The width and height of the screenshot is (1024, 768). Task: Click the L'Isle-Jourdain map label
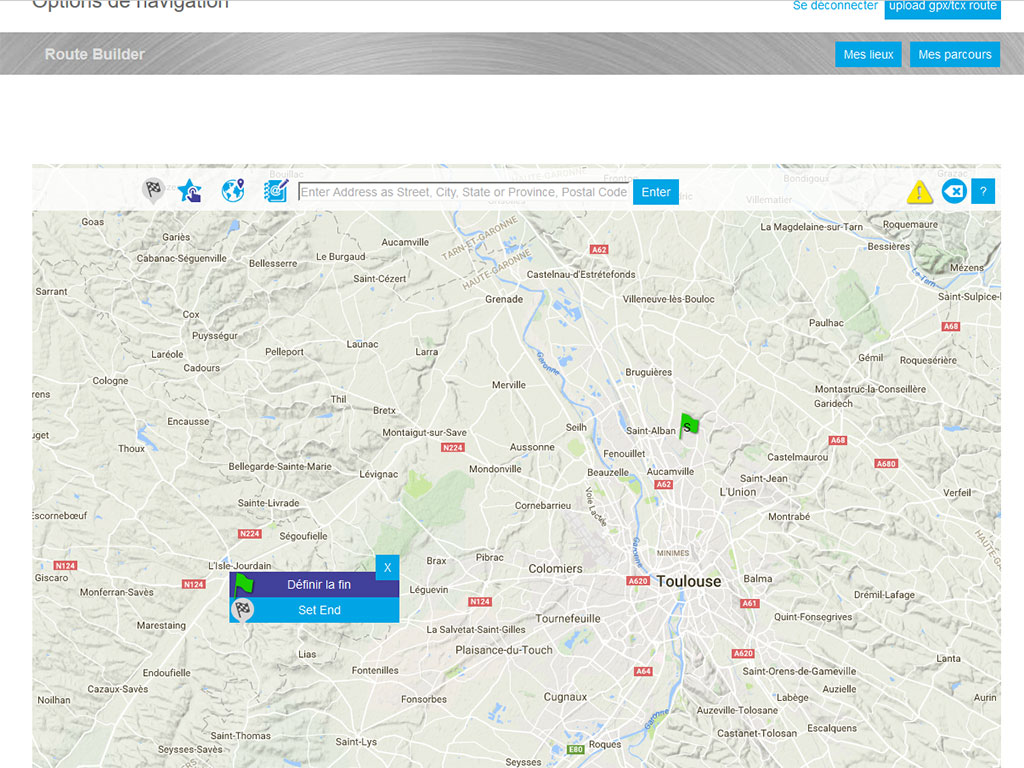(x=240, y=566)
